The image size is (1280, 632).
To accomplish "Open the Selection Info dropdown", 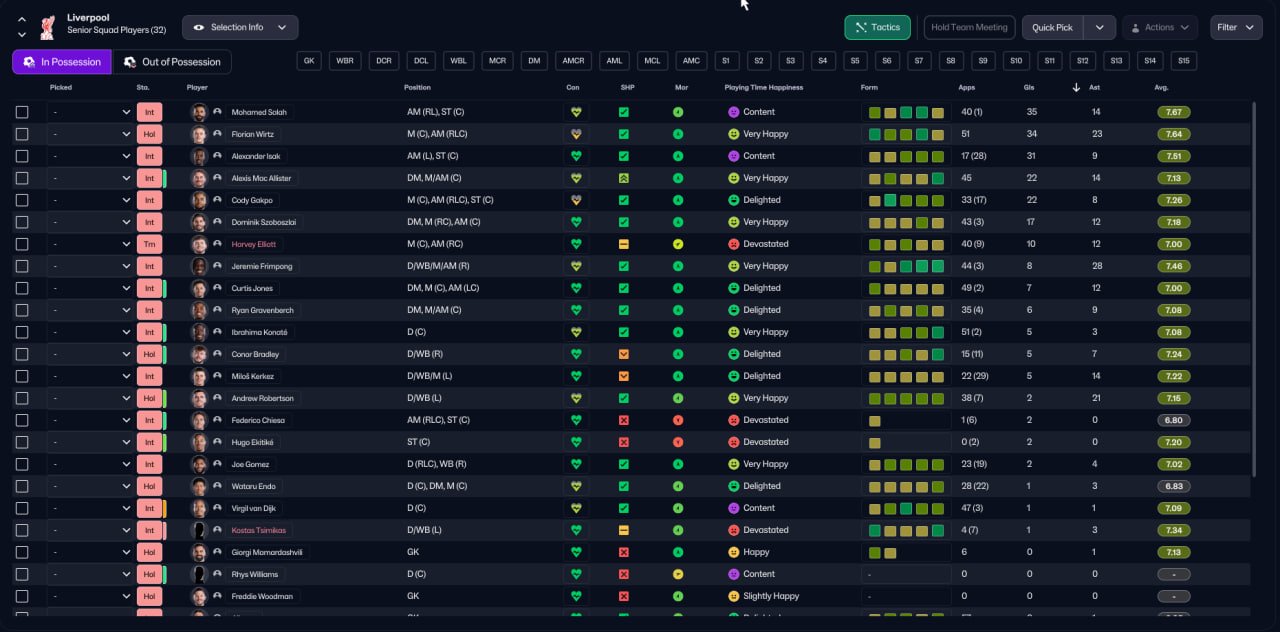I will tap(240, 28).
